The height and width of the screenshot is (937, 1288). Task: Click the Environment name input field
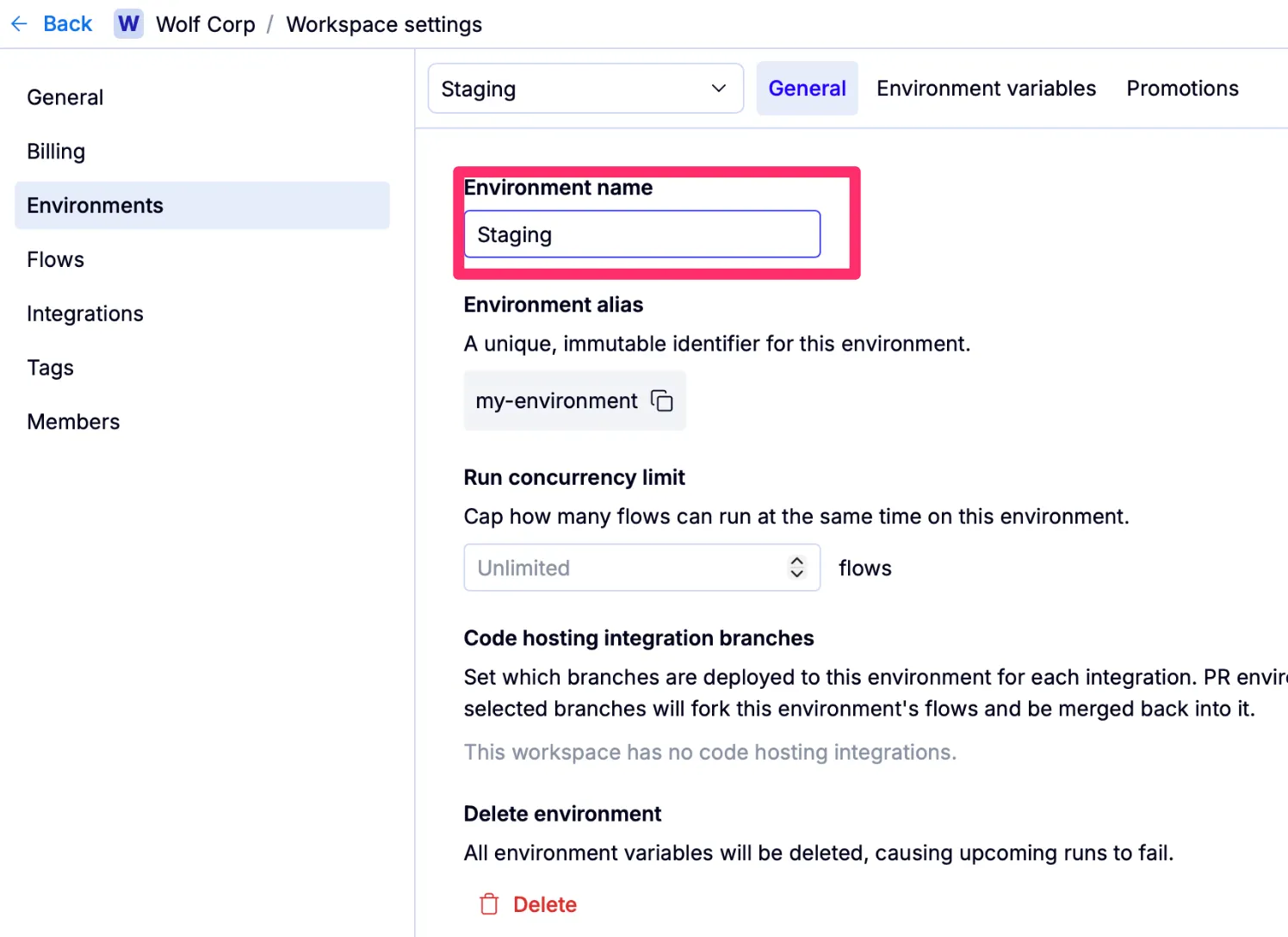(x=641, y=234)
